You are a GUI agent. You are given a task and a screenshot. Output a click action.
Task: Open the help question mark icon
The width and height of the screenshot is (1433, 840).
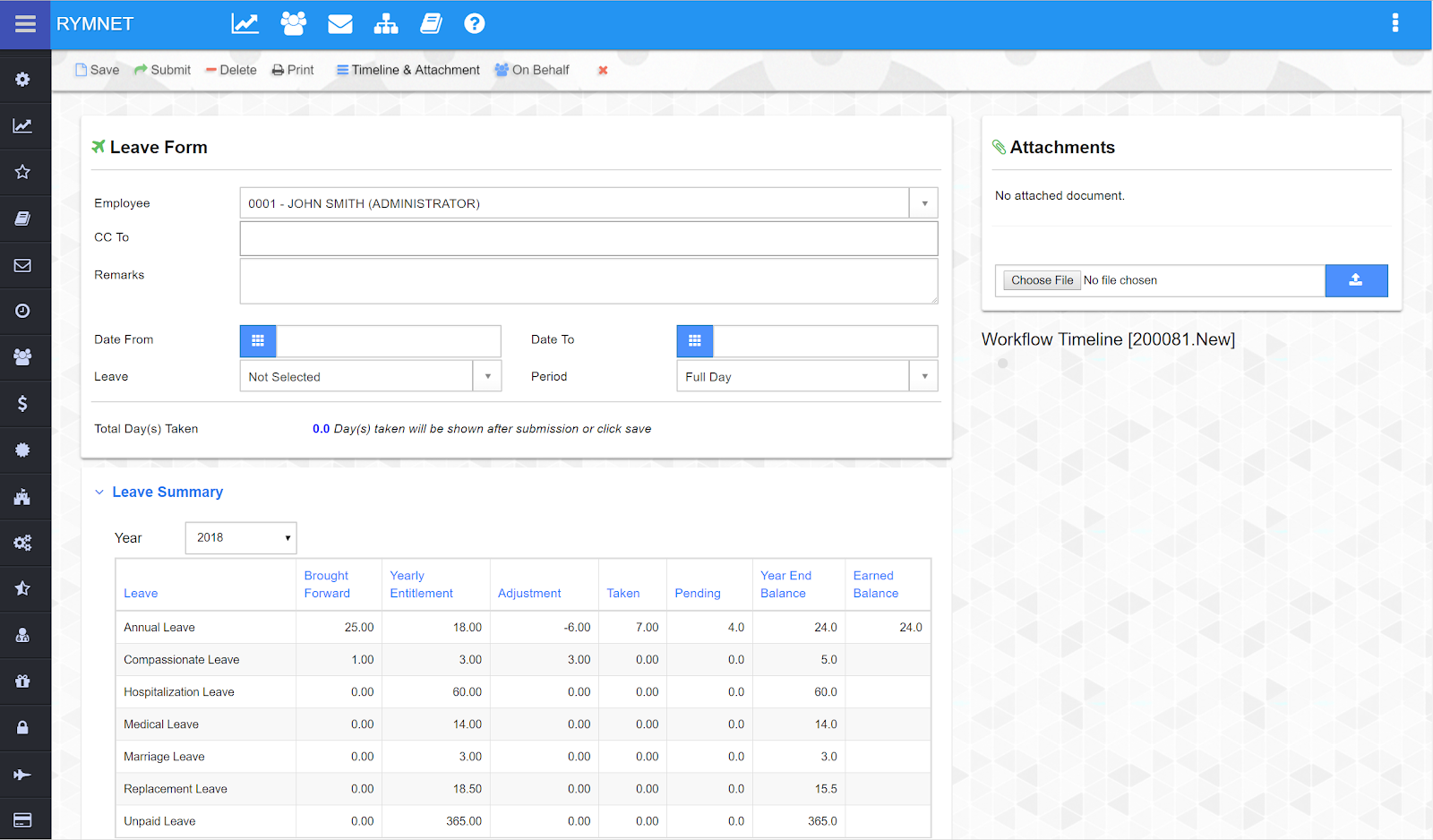[x=475, y=24]
